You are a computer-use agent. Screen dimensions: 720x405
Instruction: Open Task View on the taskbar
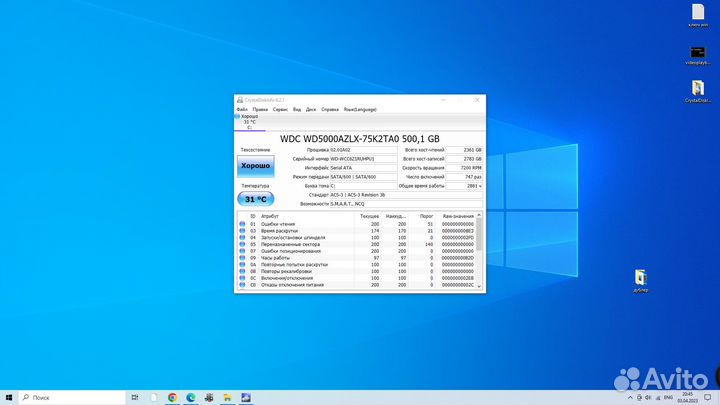135,397
